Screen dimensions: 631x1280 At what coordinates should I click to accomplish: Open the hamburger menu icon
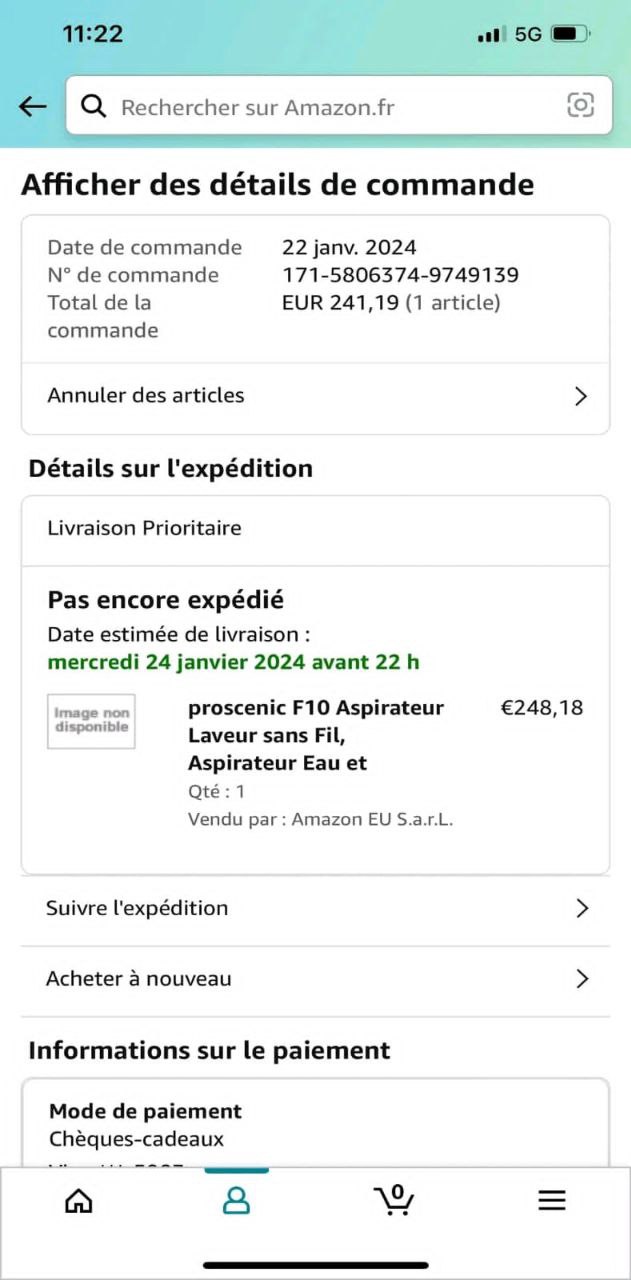point(552,1200)
